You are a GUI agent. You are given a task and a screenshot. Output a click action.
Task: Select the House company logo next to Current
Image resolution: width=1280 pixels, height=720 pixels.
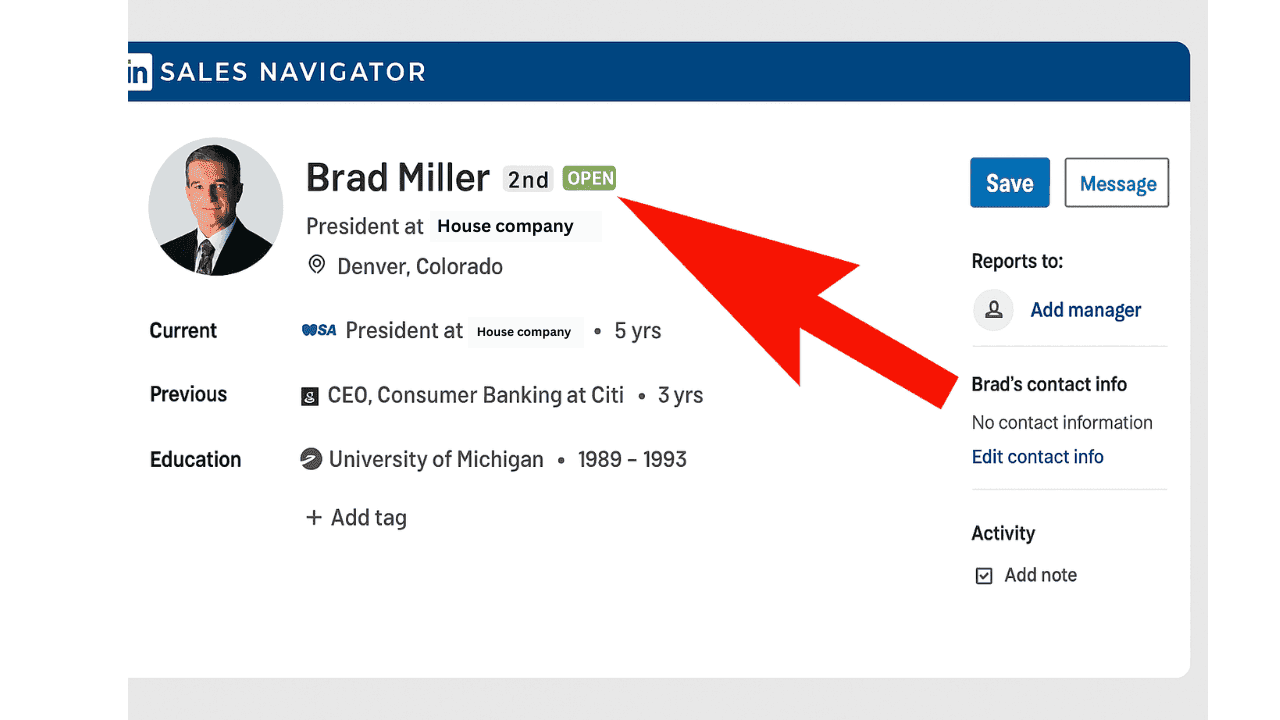point(318,330)
